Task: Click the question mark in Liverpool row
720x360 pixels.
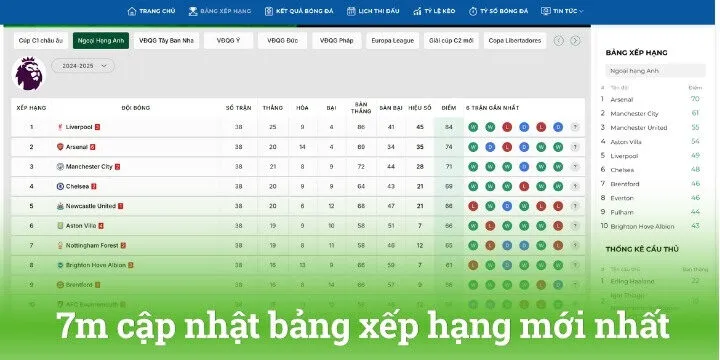Action: click(575, 127)
